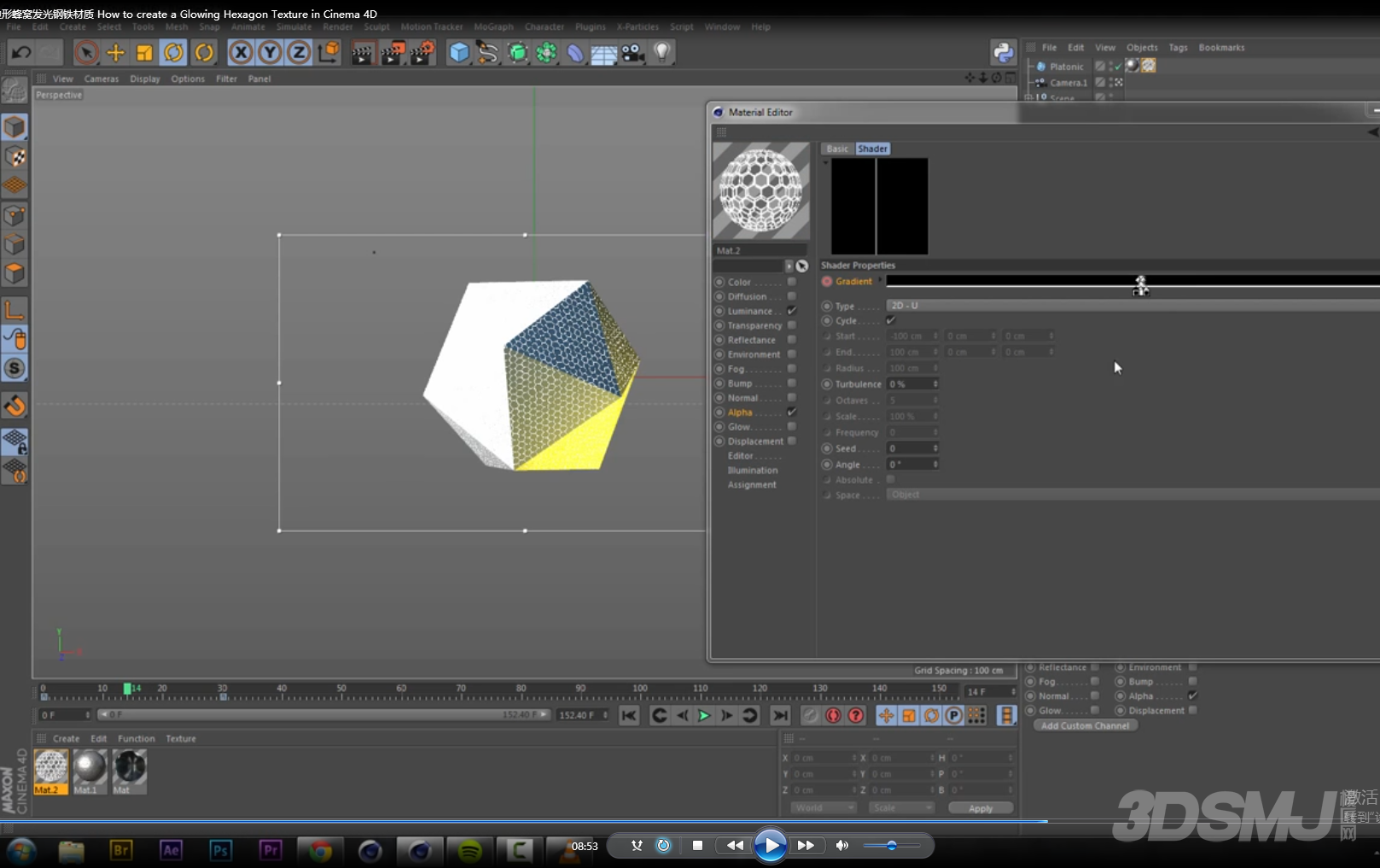Viewport: 1380px width, 868px height.
Task: Toggle Y axis lock
Action: click(x=270, y=53)
